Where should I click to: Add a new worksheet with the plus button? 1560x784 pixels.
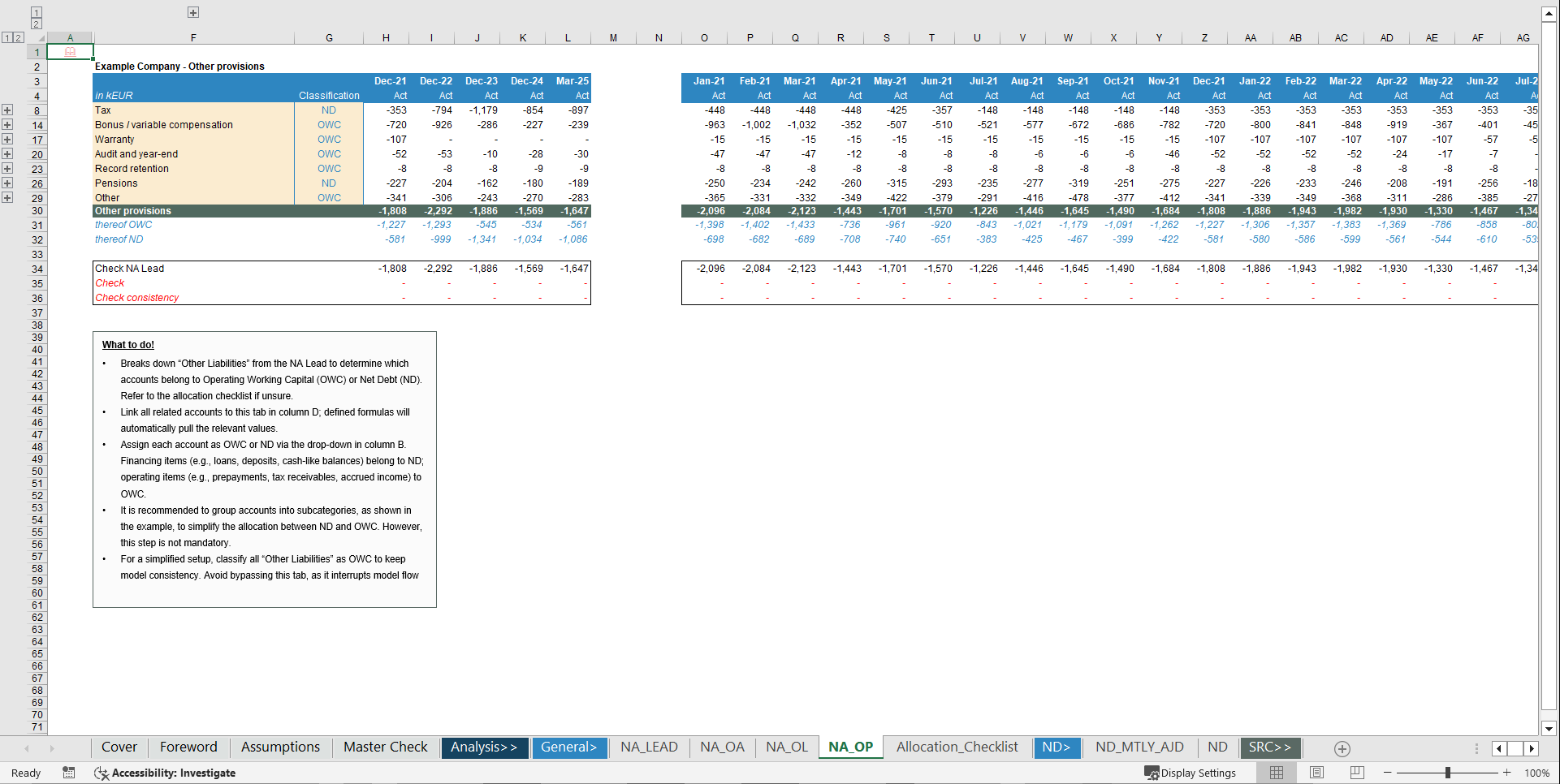point(1342,748)
